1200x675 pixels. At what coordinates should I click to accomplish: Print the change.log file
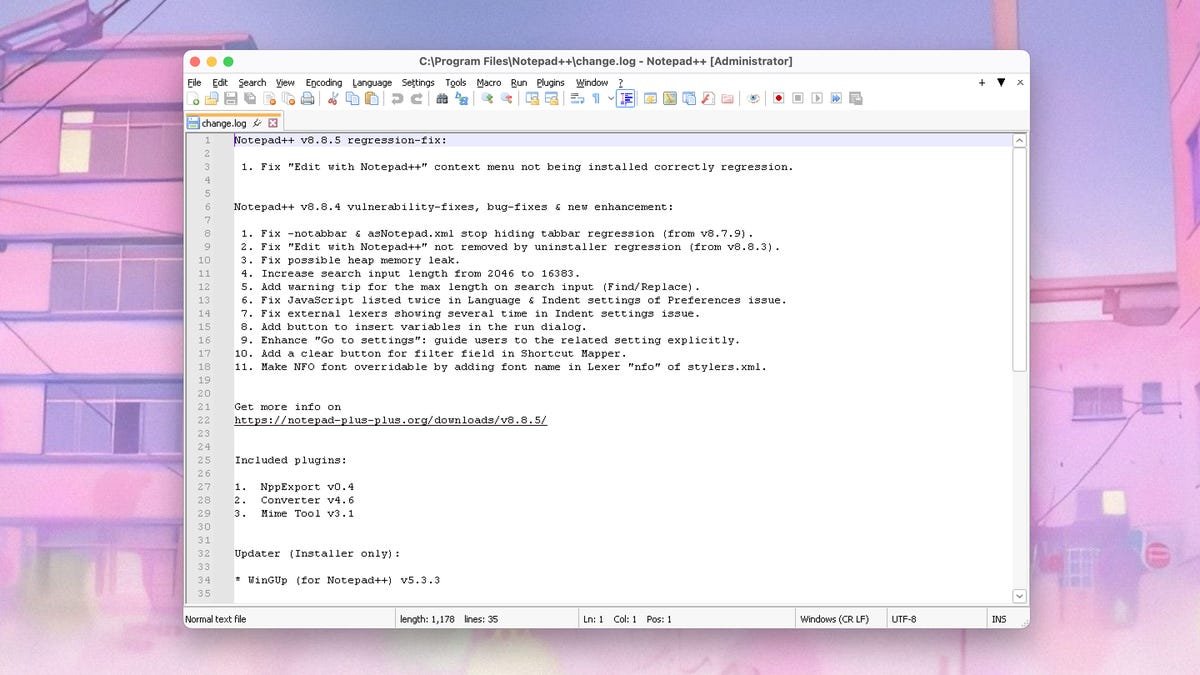pos(310,98)
